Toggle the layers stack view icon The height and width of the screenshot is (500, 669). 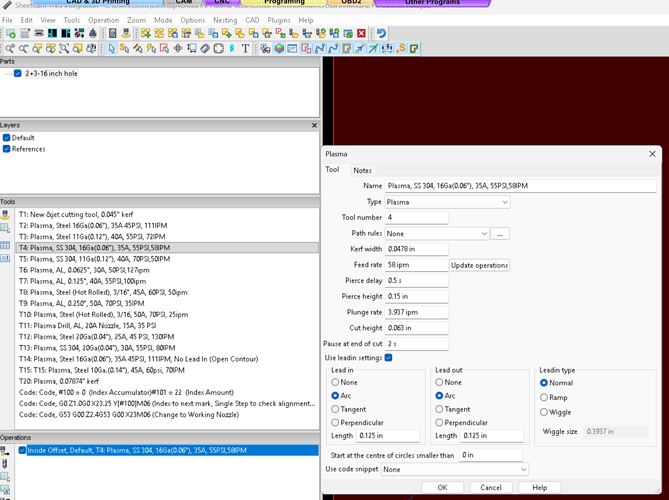tap(279, 49)
